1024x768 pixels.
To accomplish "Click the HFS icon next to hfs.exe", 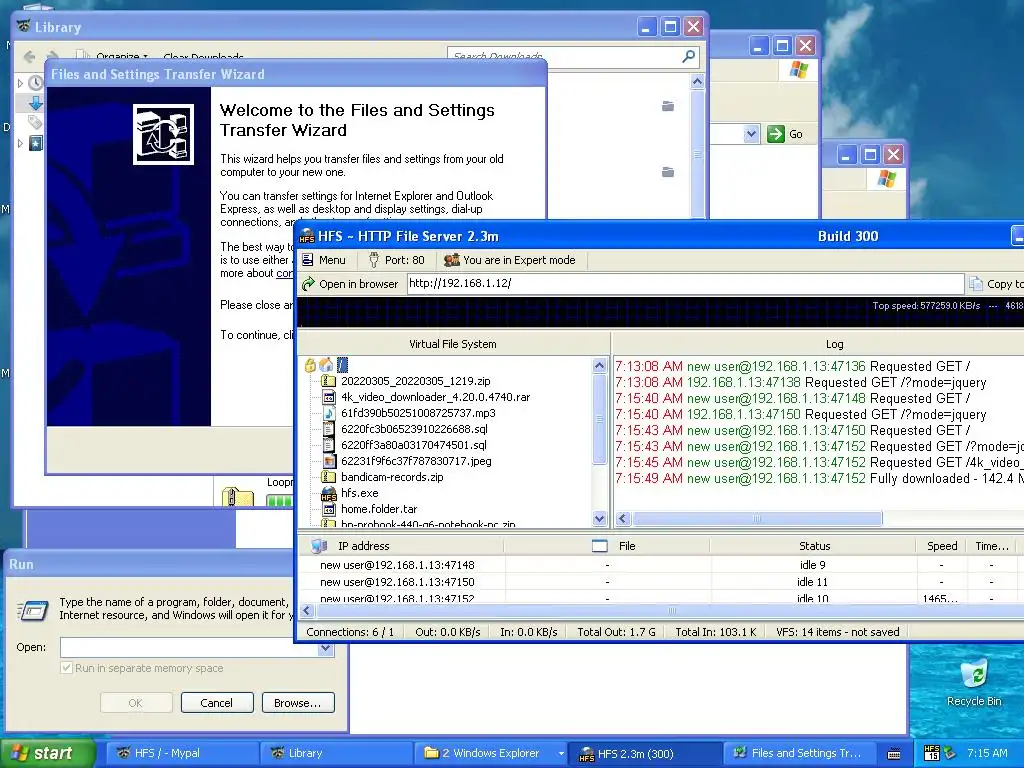I will click(328, 494).
